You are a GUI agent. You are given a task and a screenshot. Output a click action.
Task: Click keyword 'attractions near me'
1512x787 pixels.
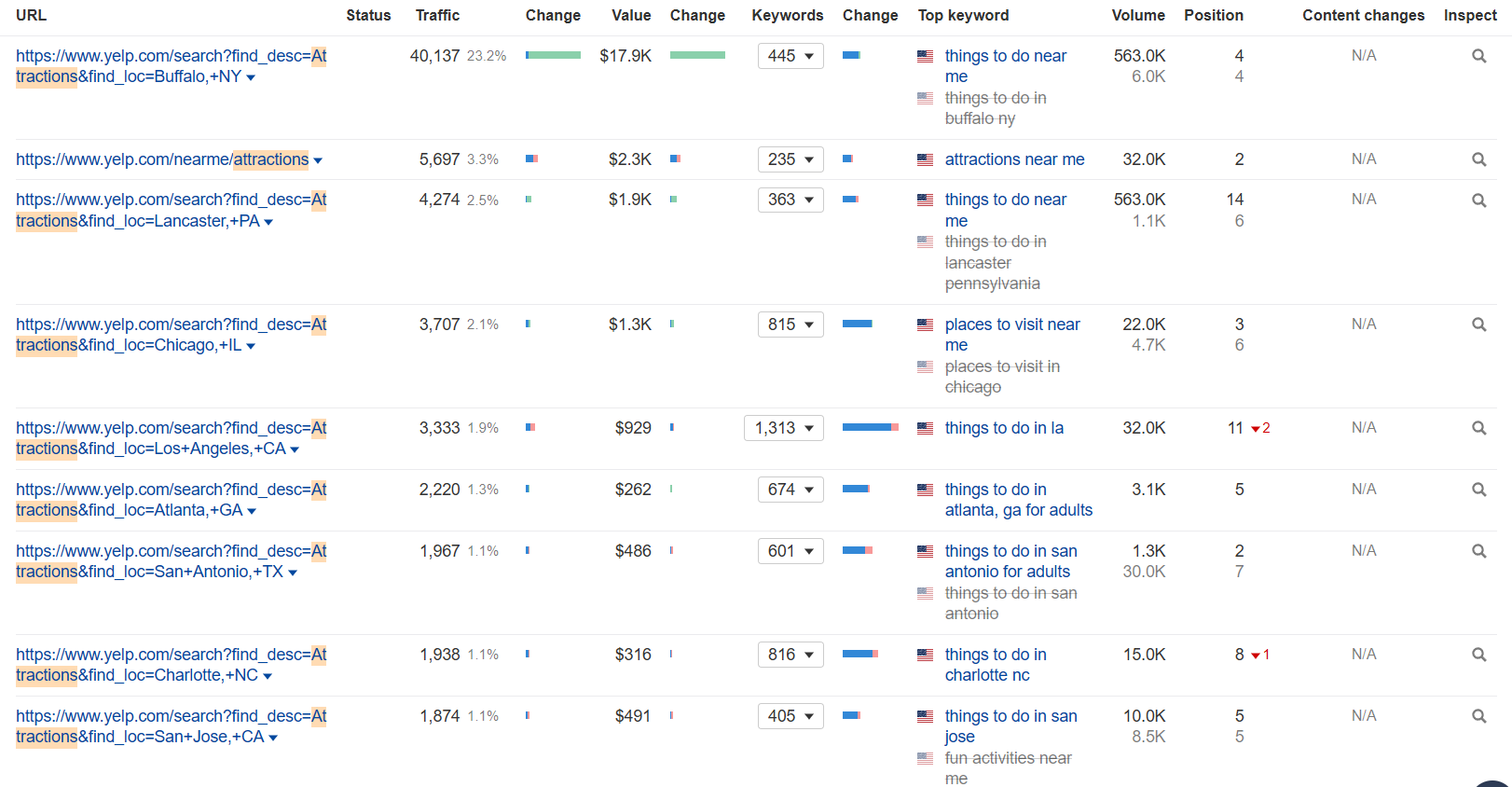[x=1014, y=159]
